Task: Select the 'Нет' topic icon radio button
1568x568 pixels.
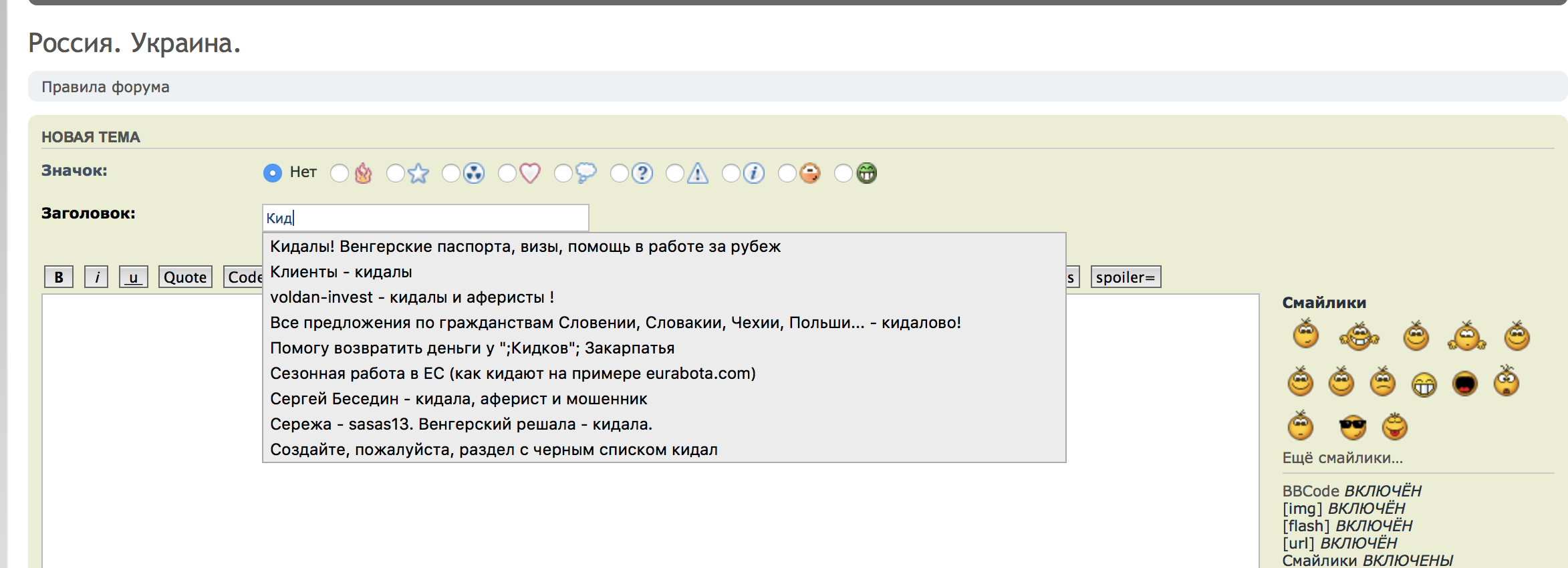Action: click(273, 173)
